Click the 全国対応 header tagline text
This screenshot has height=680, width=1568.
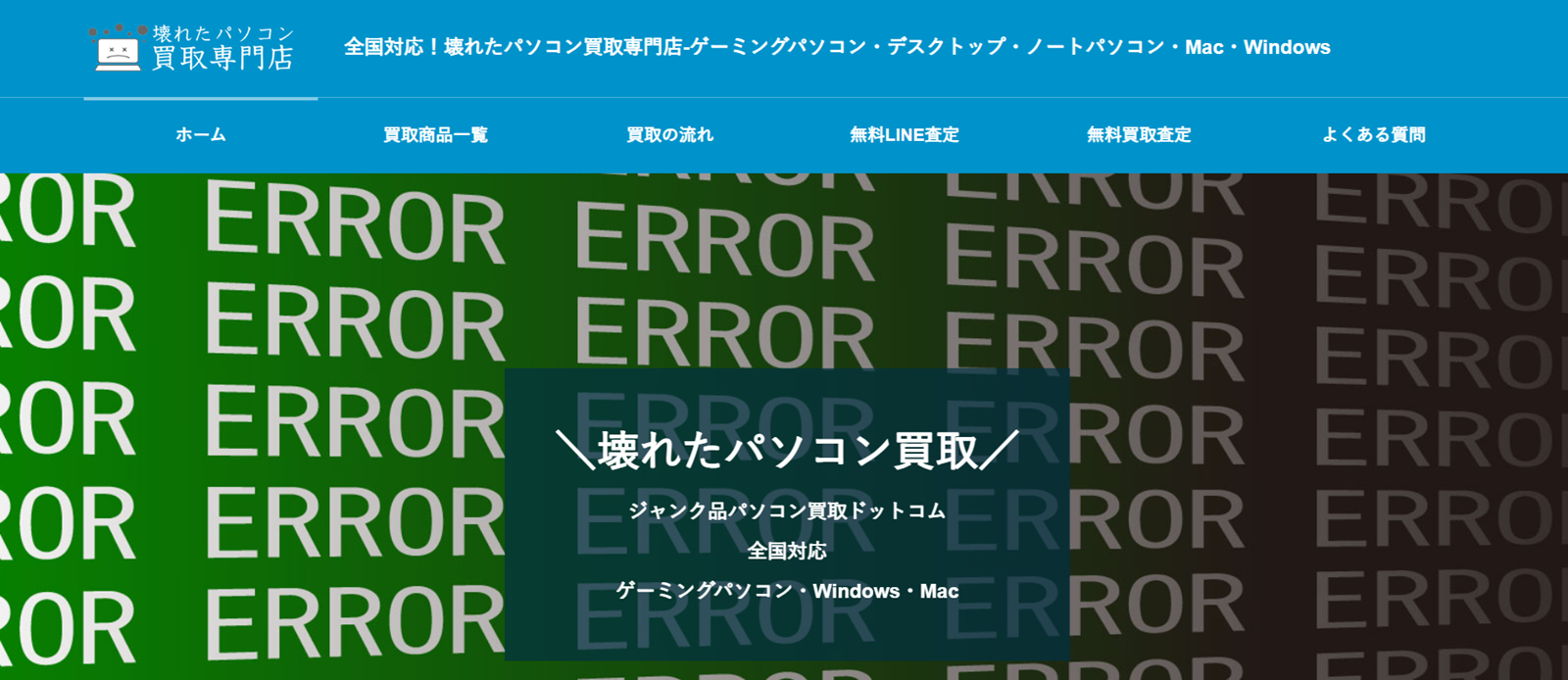[836, 47]
